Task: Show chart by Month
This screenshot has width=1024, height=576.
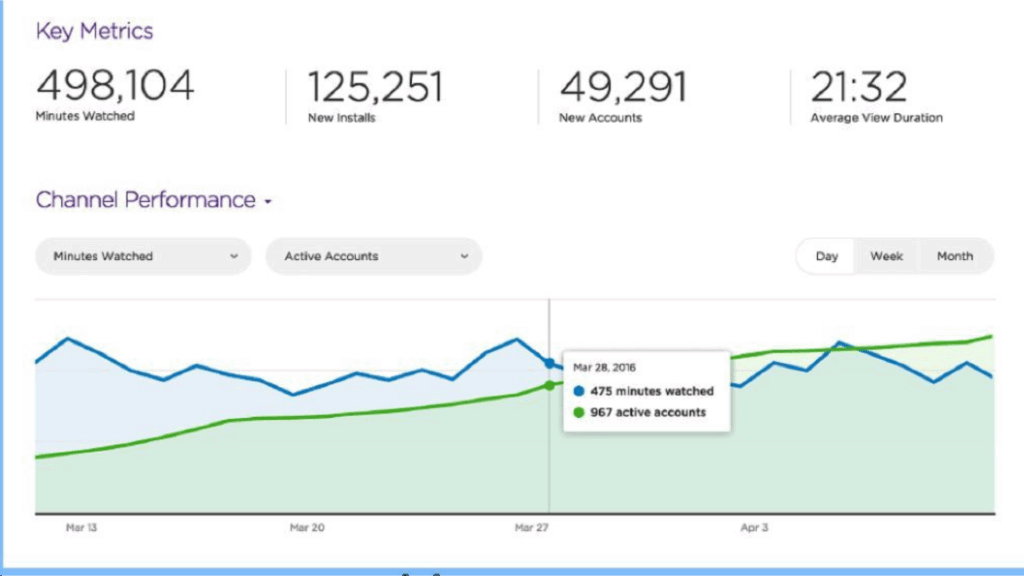Action: 954,256
